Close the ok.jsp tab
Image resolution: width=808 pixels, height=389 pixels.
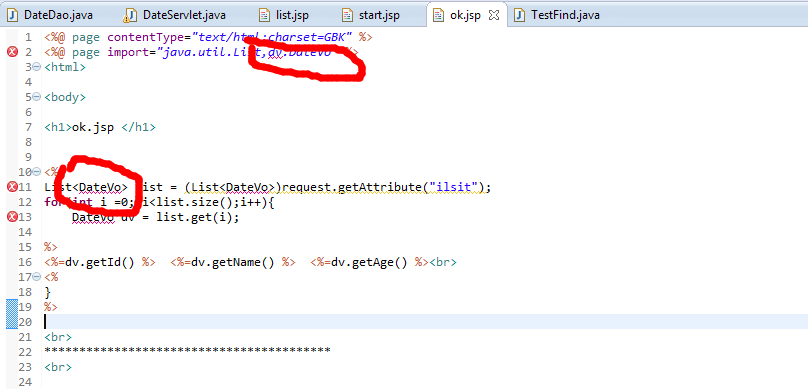click(494, 15)
